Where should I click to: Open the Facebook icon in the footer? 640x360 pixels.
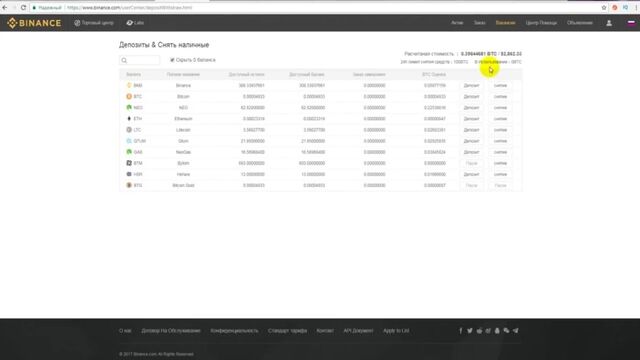pos(461,331)
